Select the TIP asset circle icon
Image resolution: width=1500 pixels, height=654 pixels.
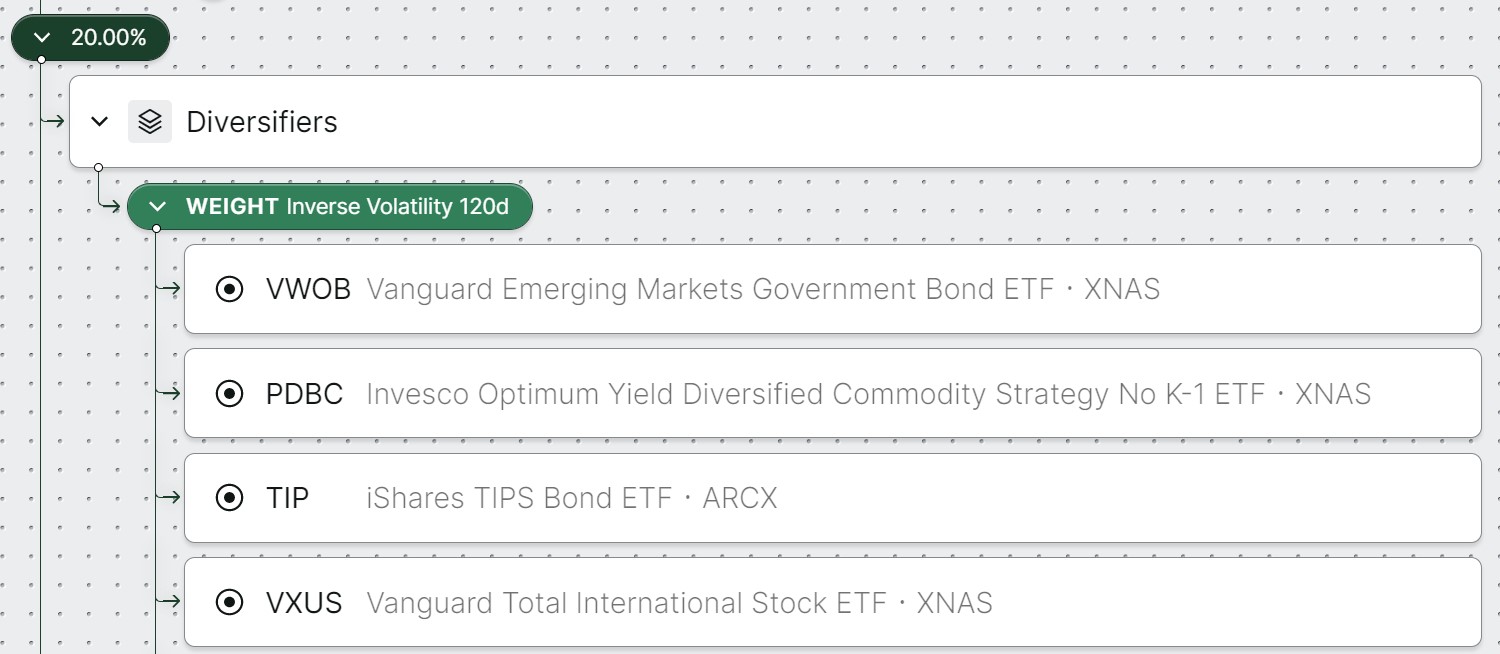click(x=230, y=498)
